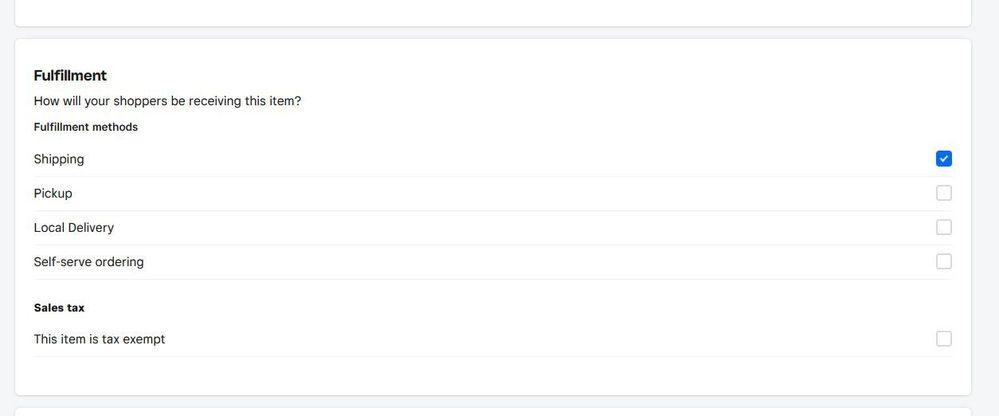The image size is (999, 416).
Task: Click the Self-serve ordering label
Action: (x=89, y=262)
